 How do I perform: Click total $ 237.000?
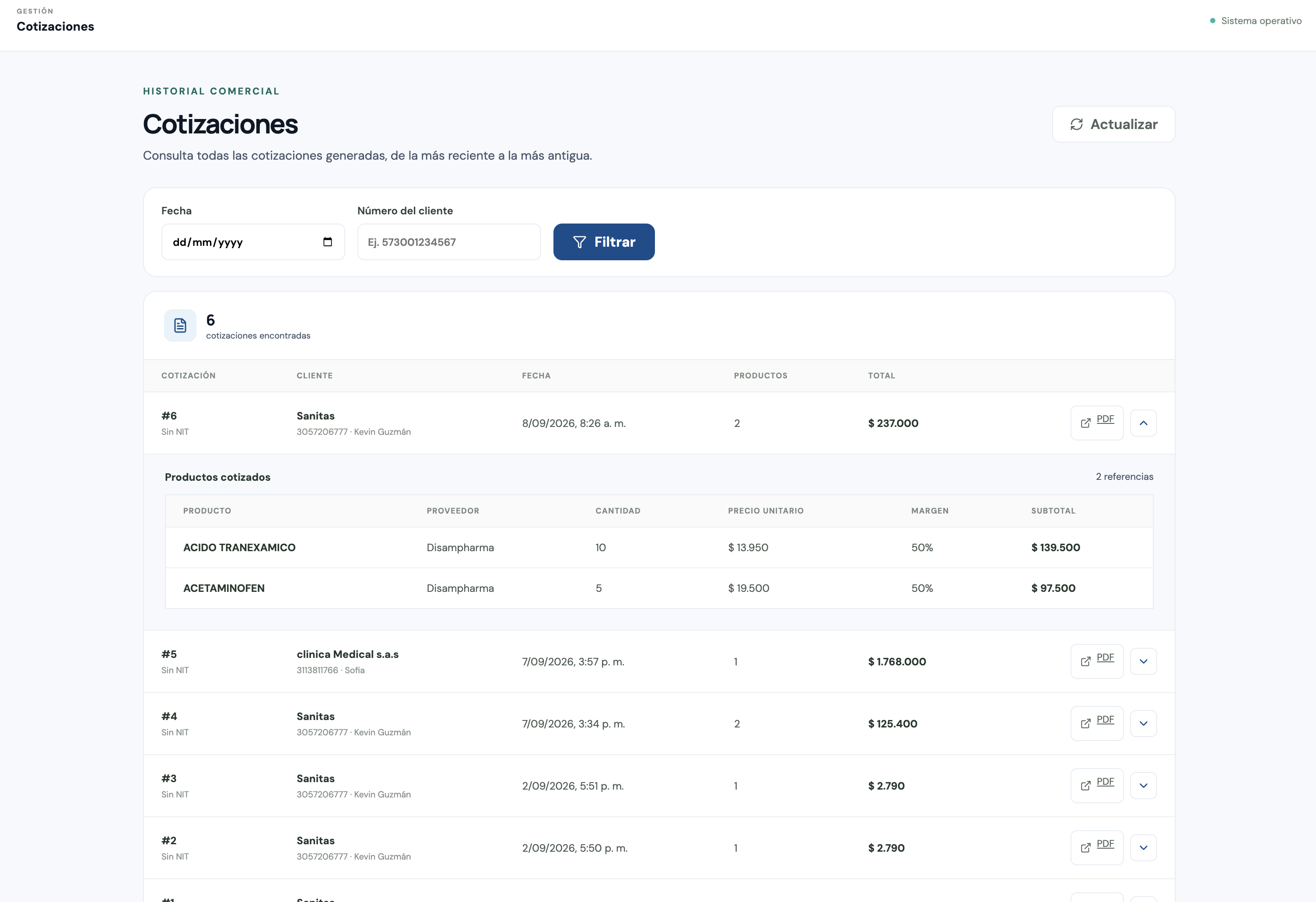click(x=893, y=423)
